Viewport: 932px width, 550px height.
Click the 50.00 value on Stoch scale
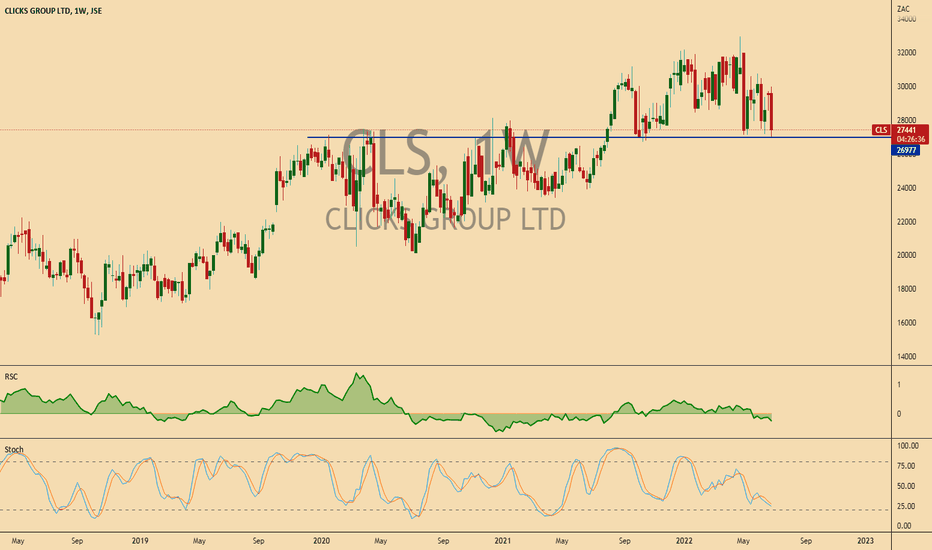click(x=906, y=486)
